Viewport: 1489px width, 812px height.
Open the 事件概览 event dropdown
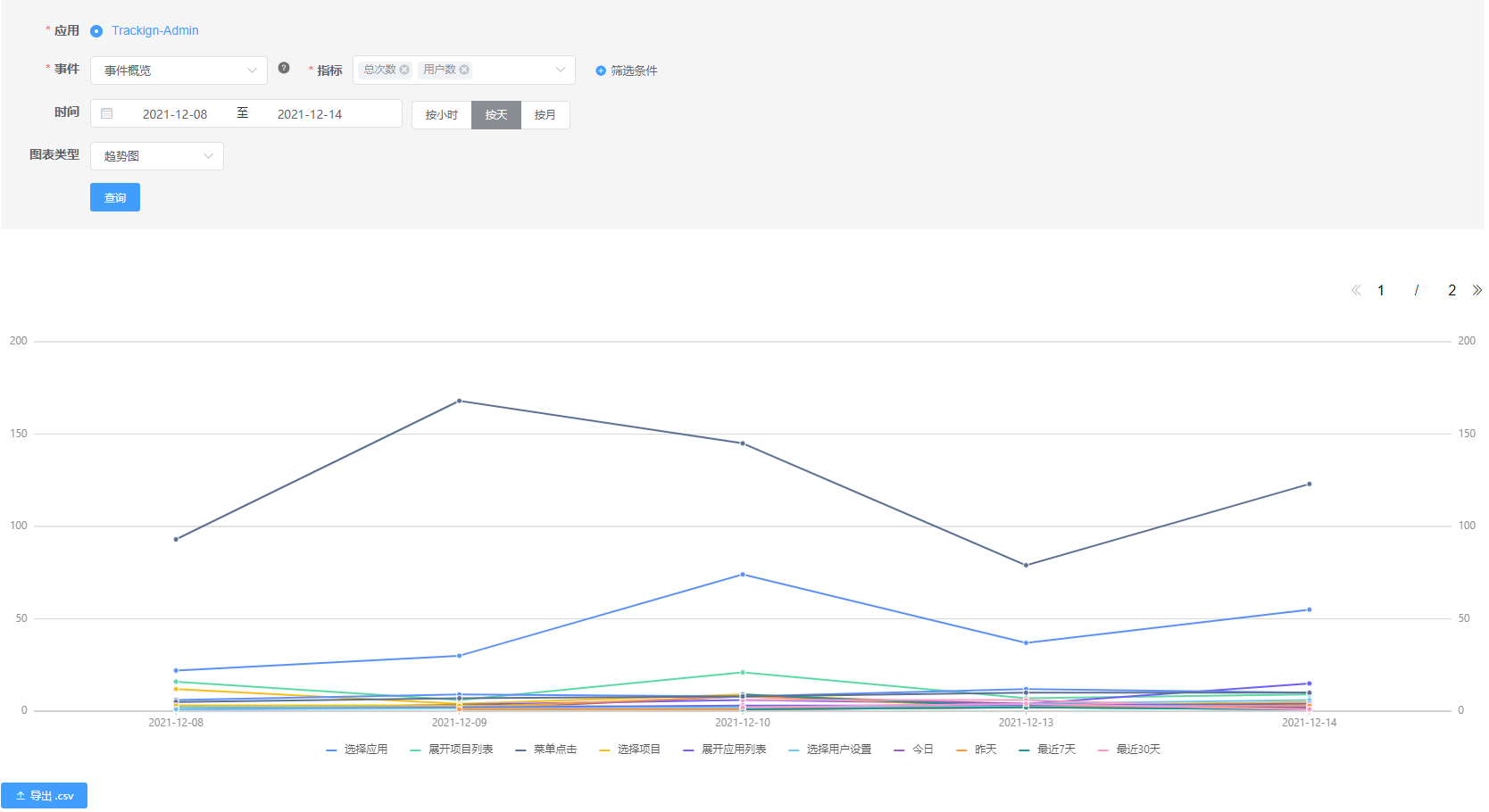(179, 70)
